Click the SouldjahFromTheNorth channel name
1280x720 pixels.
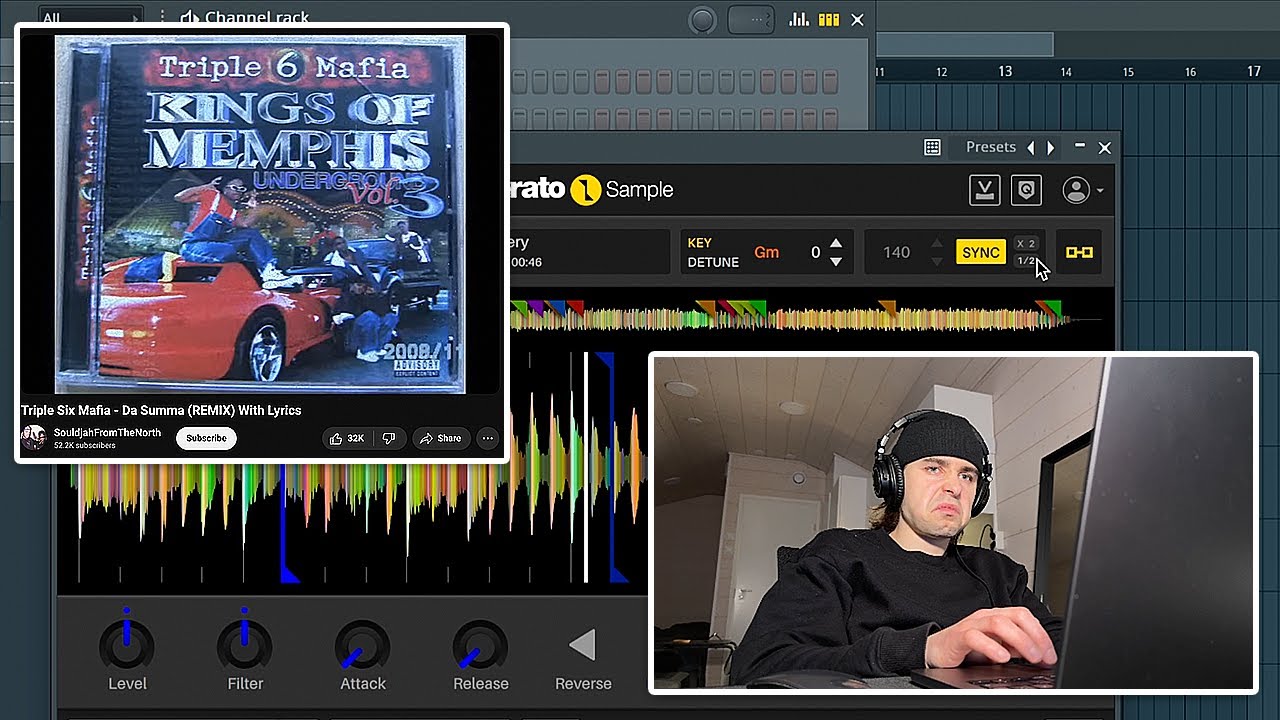(107, 433)
